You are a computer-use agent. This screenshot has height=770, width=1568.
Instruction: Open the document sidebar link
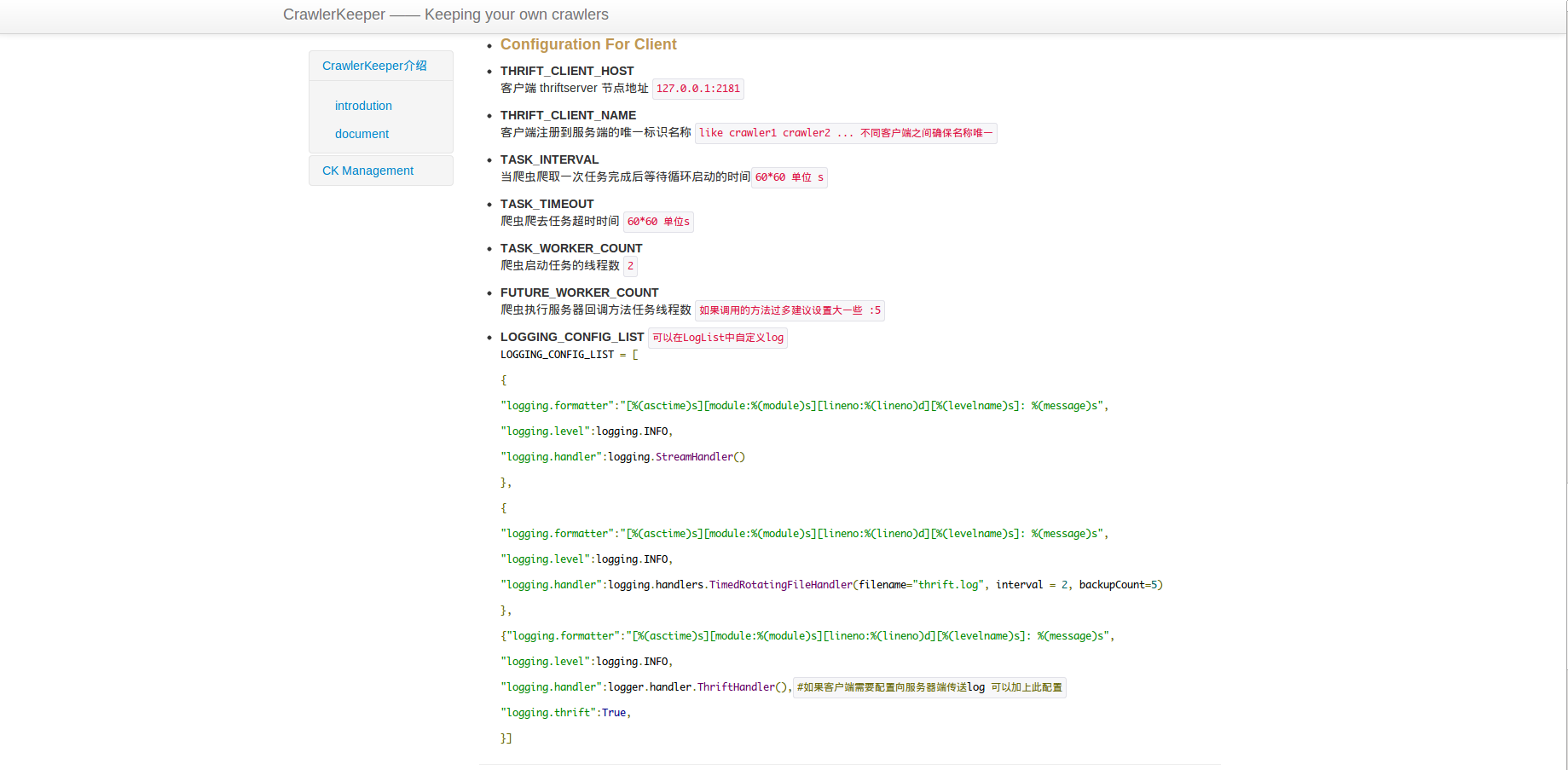(x=362, y=134)
